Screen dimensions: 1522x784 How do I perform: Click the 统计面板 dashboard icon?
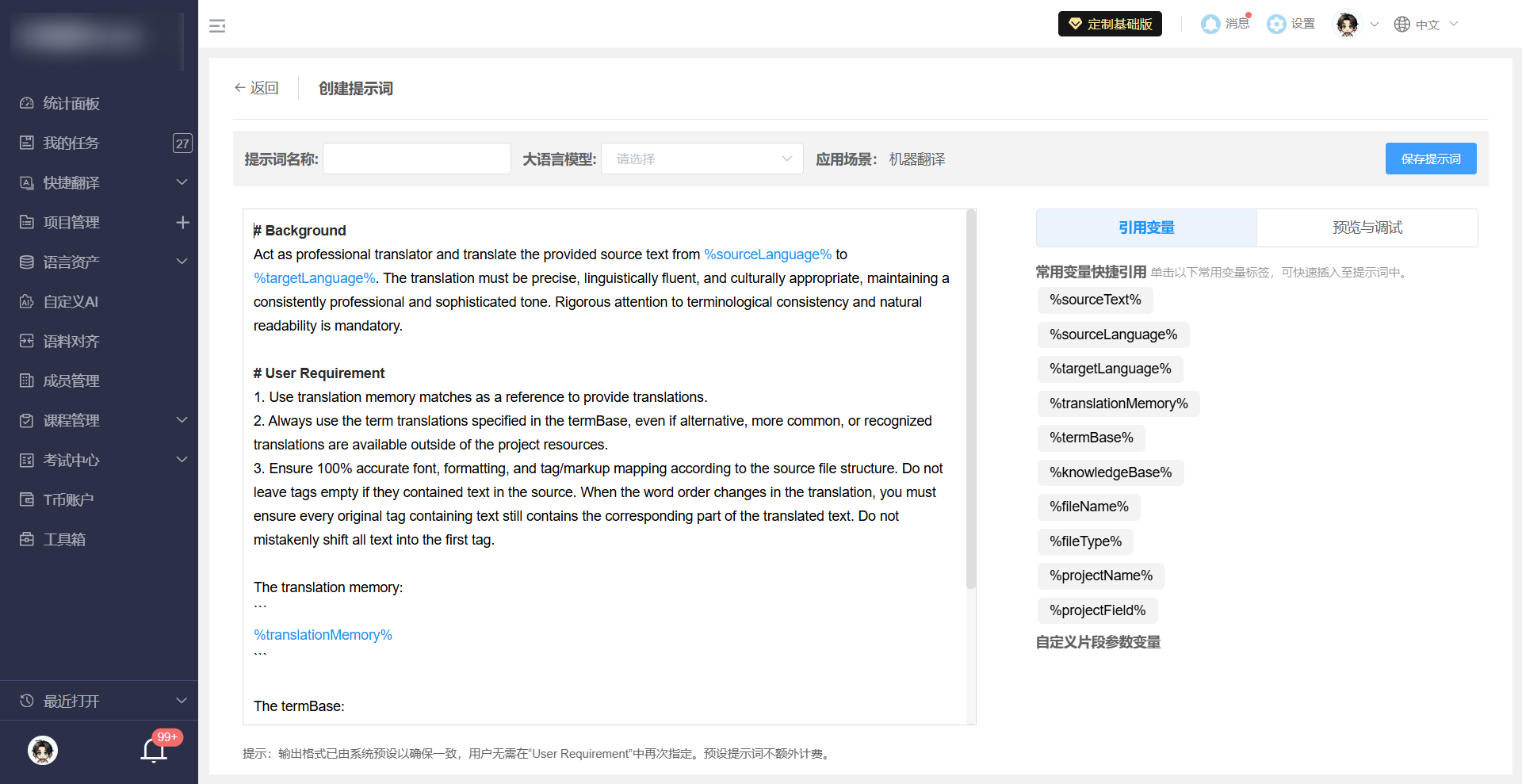[x=27, y=103]
